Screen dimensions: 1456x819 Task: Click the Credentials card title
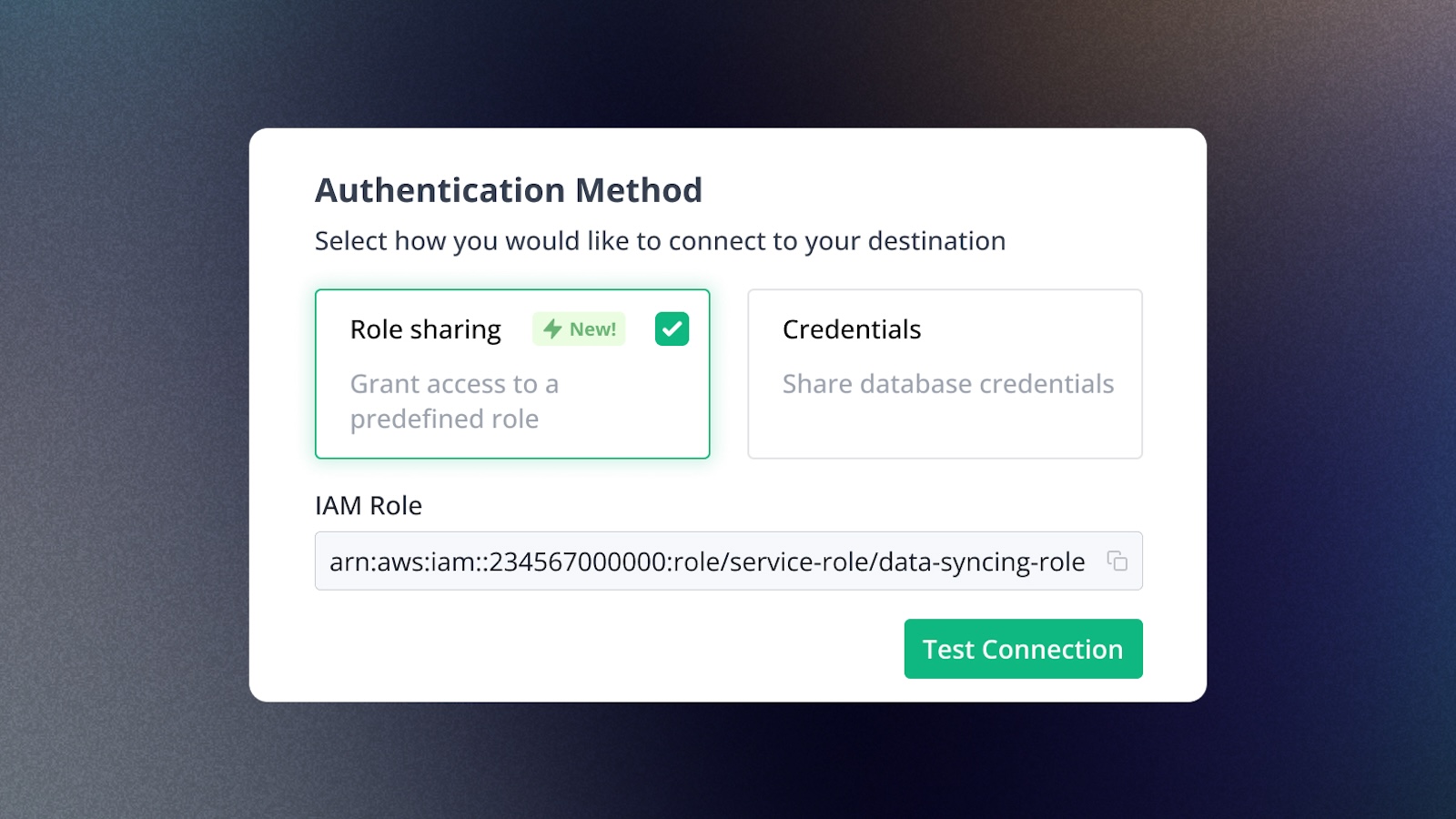click(x=852, y=329)
